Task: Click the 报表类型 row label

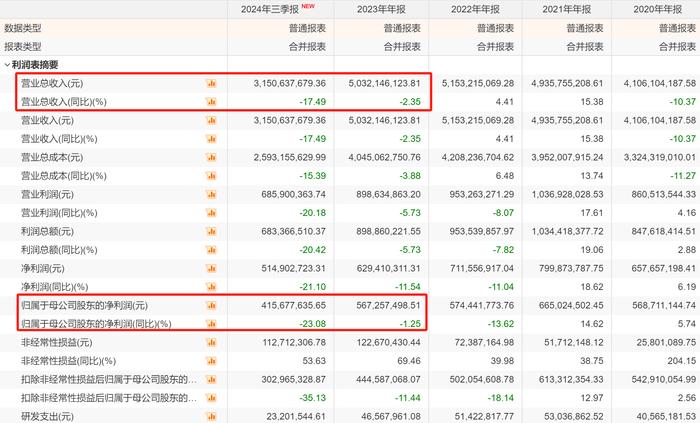Action: [23, 46]
